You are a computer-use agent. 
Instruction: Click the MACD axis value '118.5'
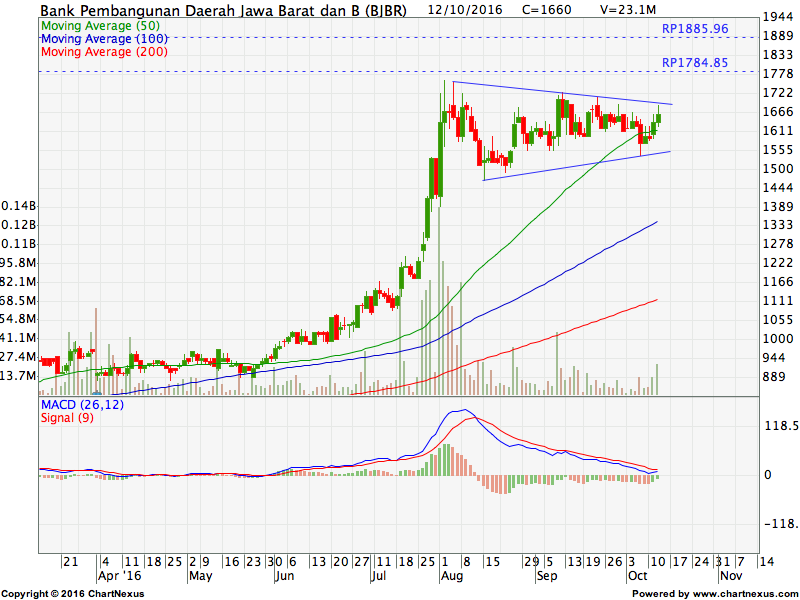tap(781, 426)
